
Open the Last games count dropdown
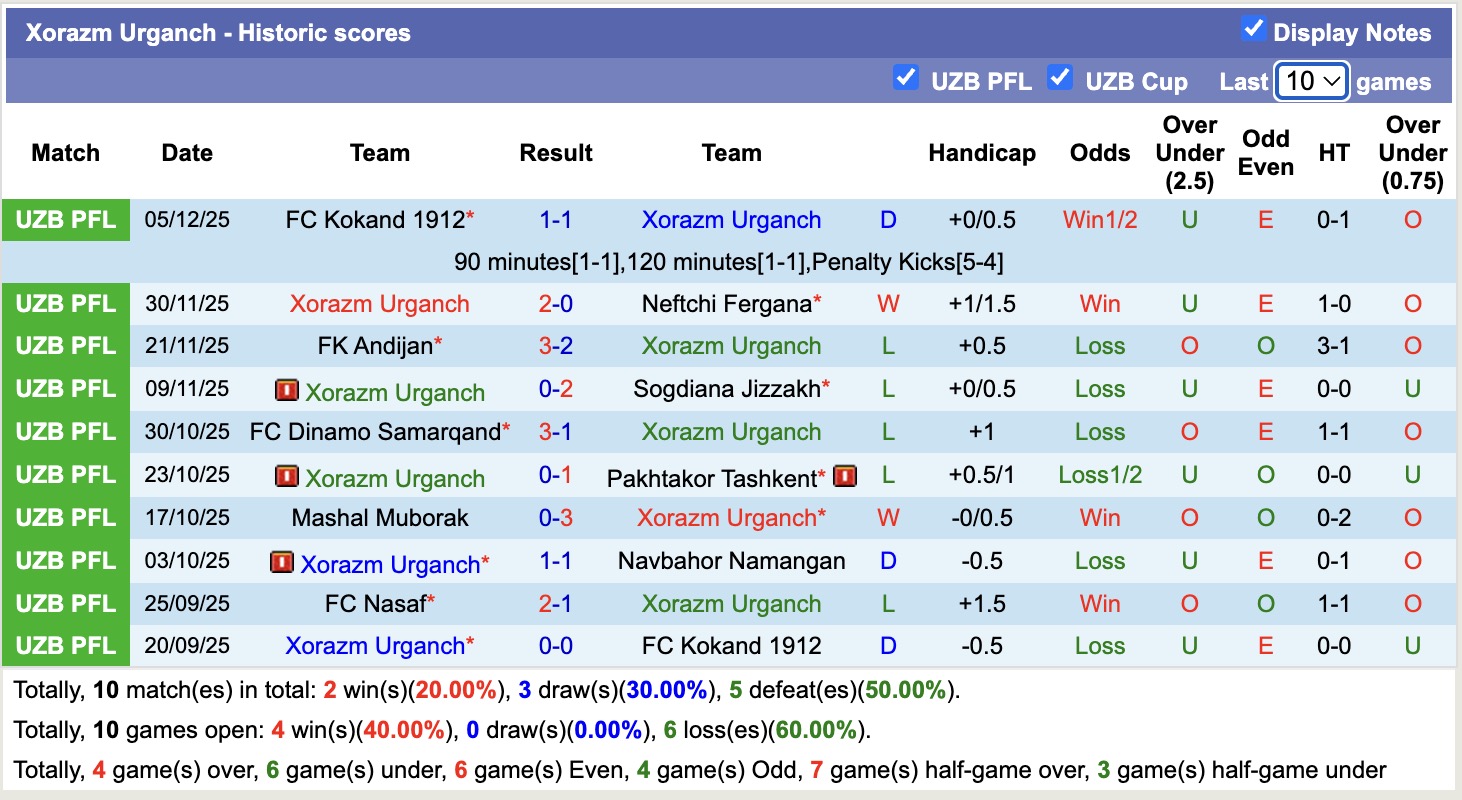1312,81
